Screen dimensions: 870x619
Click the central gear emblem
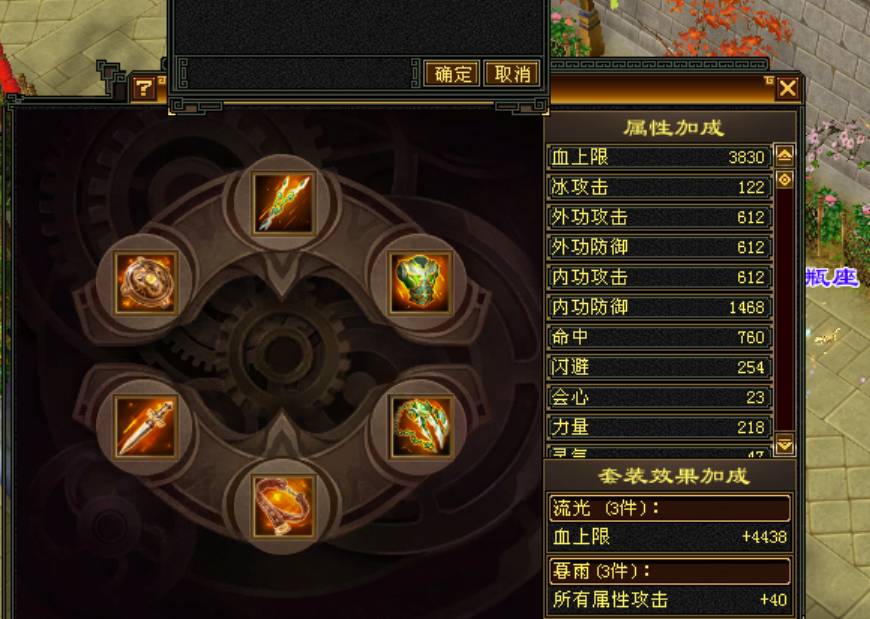[x=284, y=354]
